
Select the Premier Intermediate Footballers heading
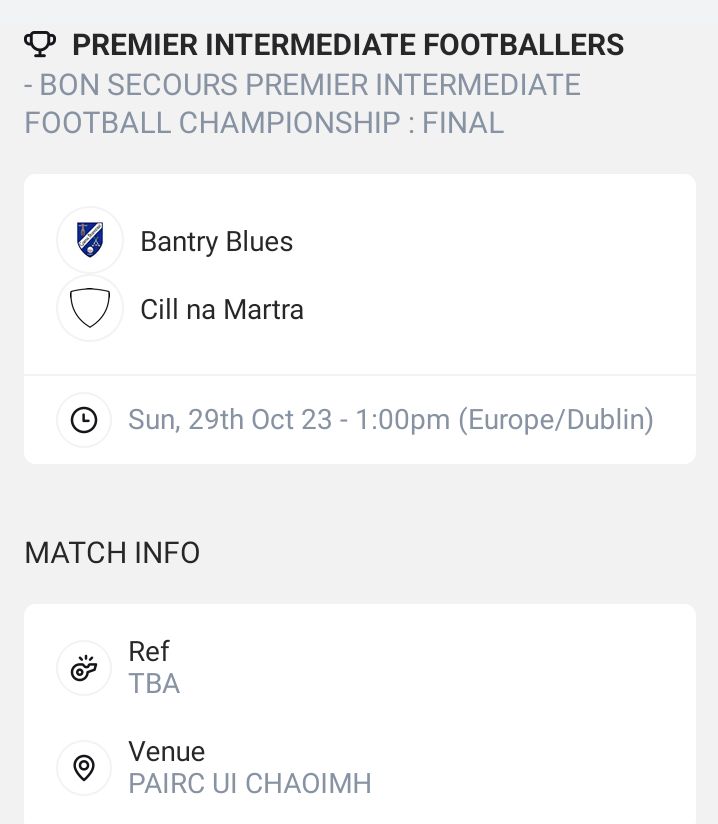[348, 45]
